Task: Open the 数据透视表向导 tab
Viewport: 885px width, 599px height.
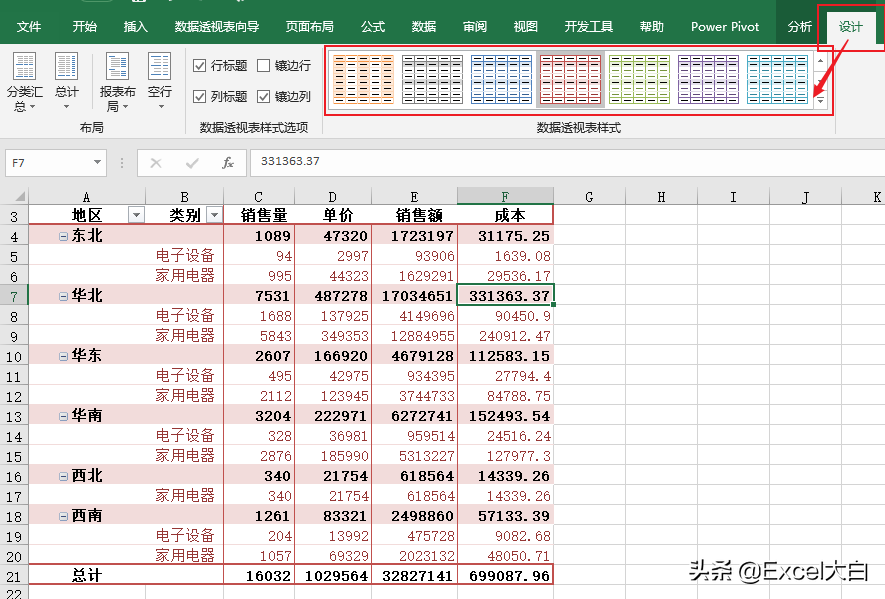Action: 217,27
